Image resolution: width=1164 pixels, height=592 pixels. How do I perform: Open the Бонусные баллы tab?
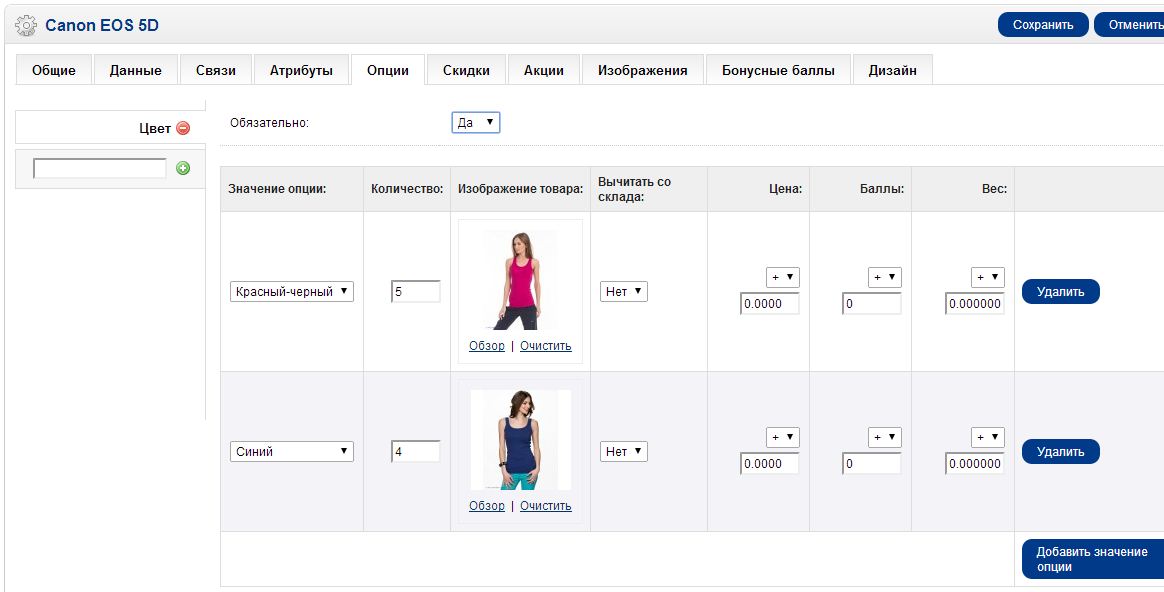coord(777,70)
